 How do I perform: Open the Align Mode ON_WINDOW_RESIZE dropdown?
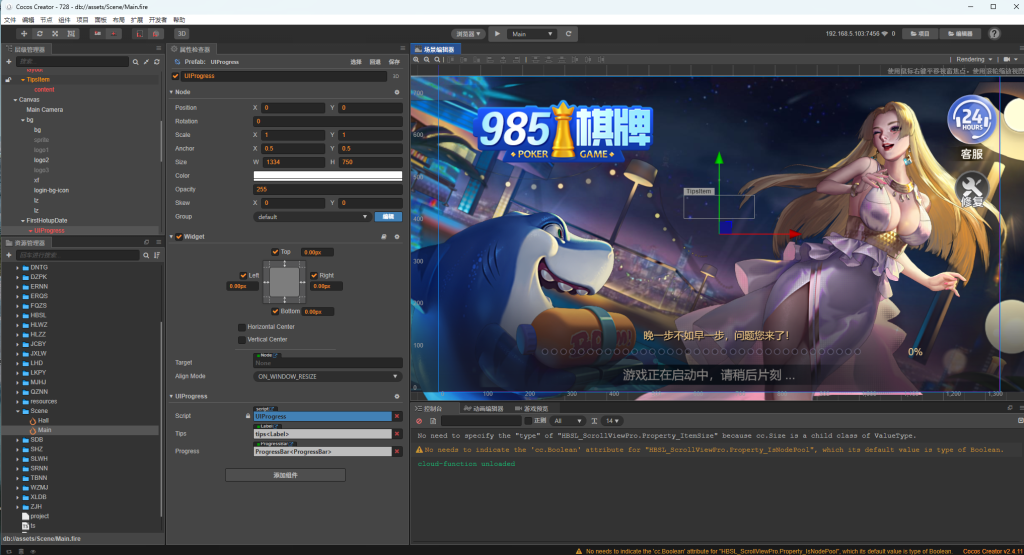point(327,377)
